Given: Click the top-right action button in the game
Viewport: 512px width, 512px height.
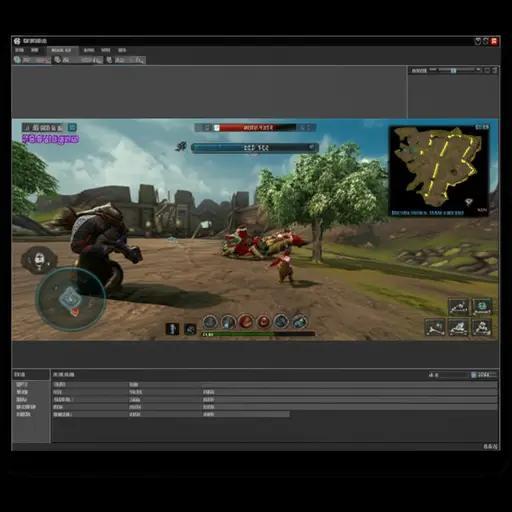Looking at the screenshot, I should coord(482,307).
